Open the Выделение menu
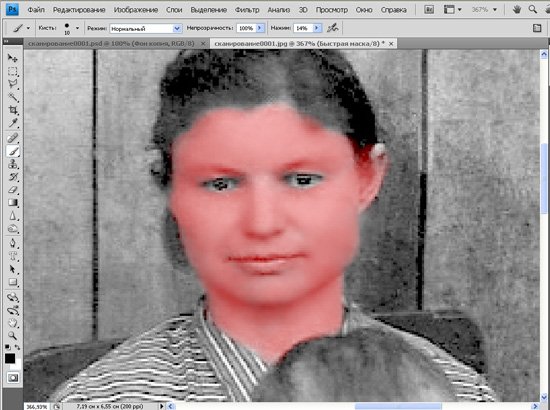 click(209, 10)
